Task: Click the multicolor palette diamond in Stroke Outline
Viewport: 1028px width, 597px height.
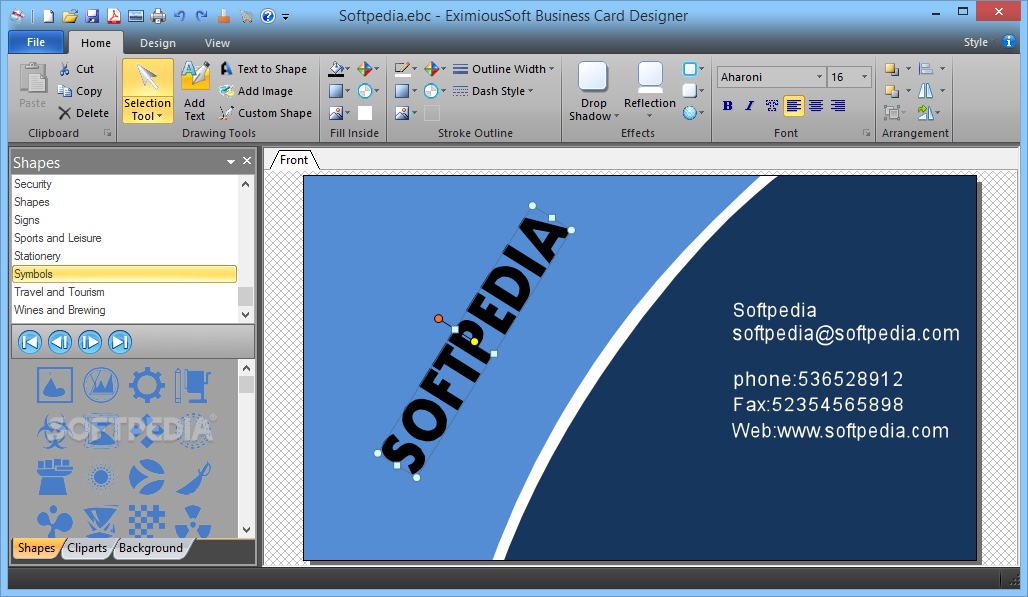Action: [431, 69]
